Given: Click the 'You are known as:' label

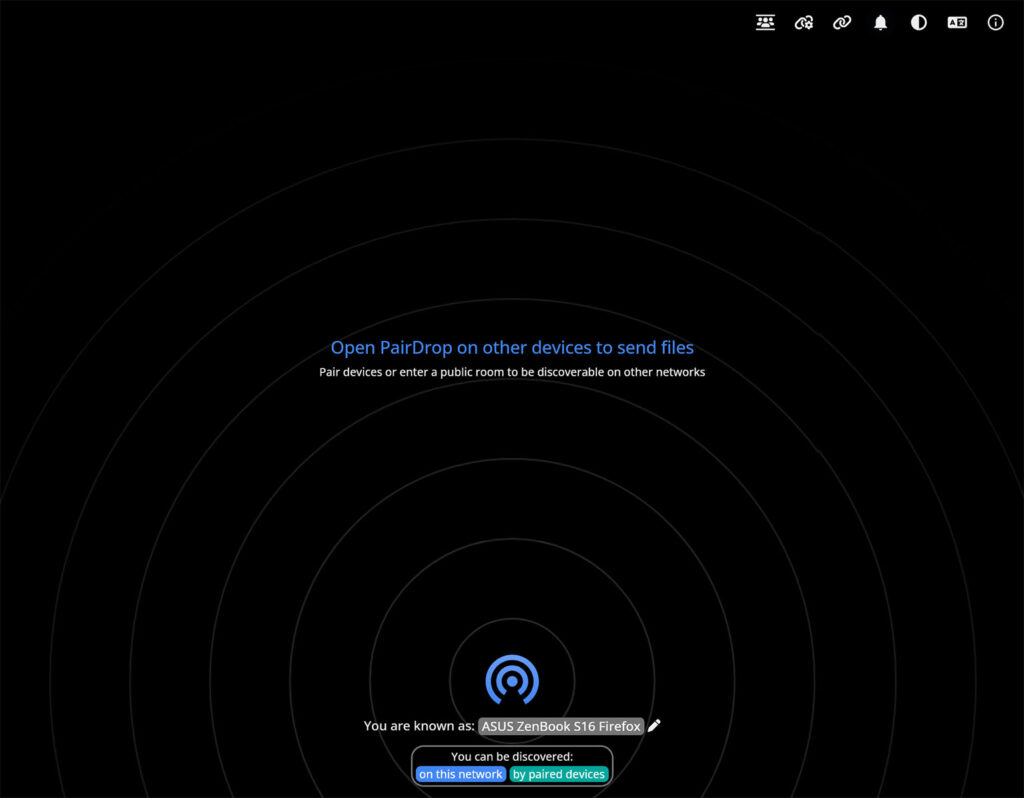Looking at the screenshot, I should [419, 726].
